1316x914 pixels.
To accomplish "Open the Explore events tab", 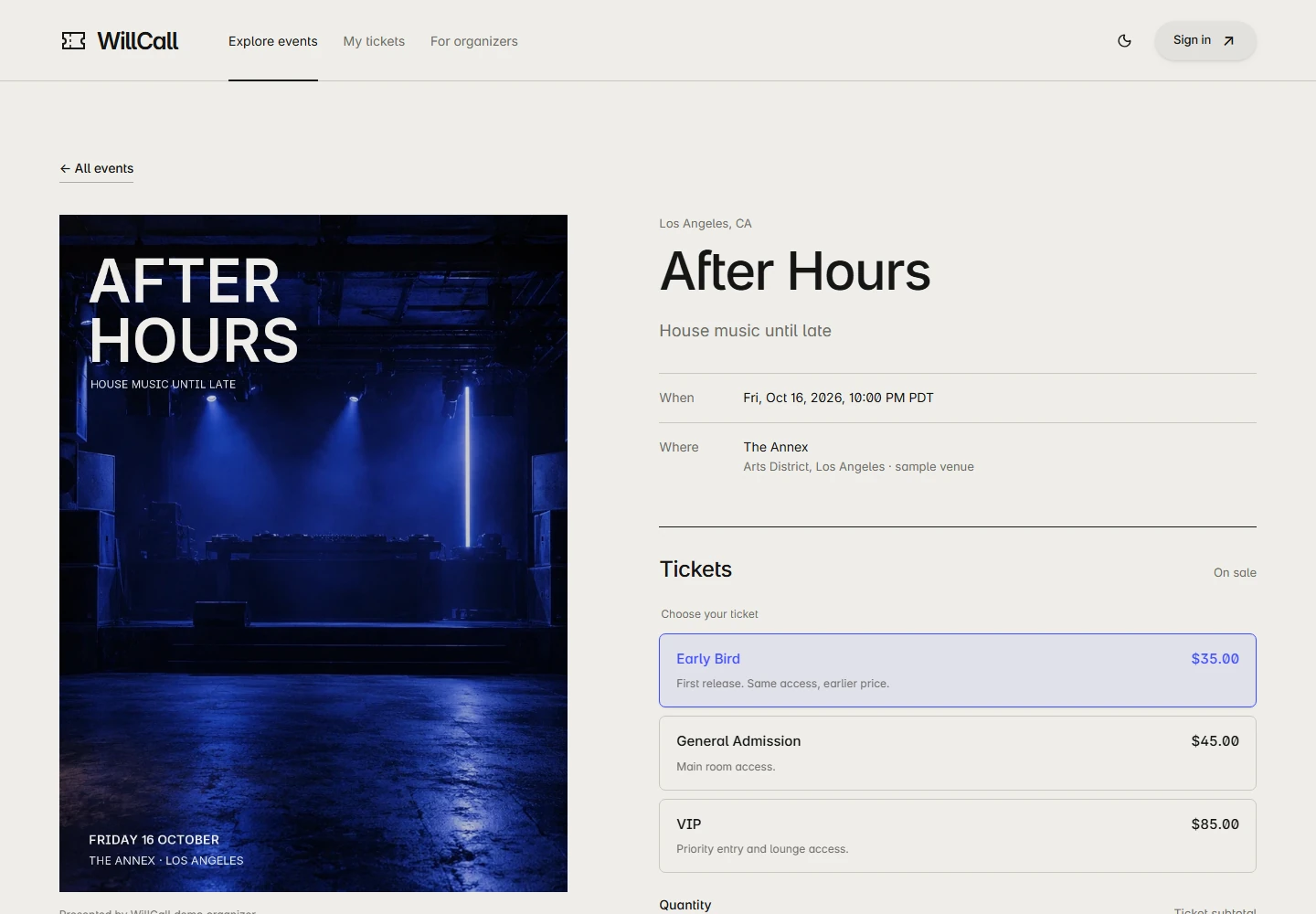I will pos(273,41).
